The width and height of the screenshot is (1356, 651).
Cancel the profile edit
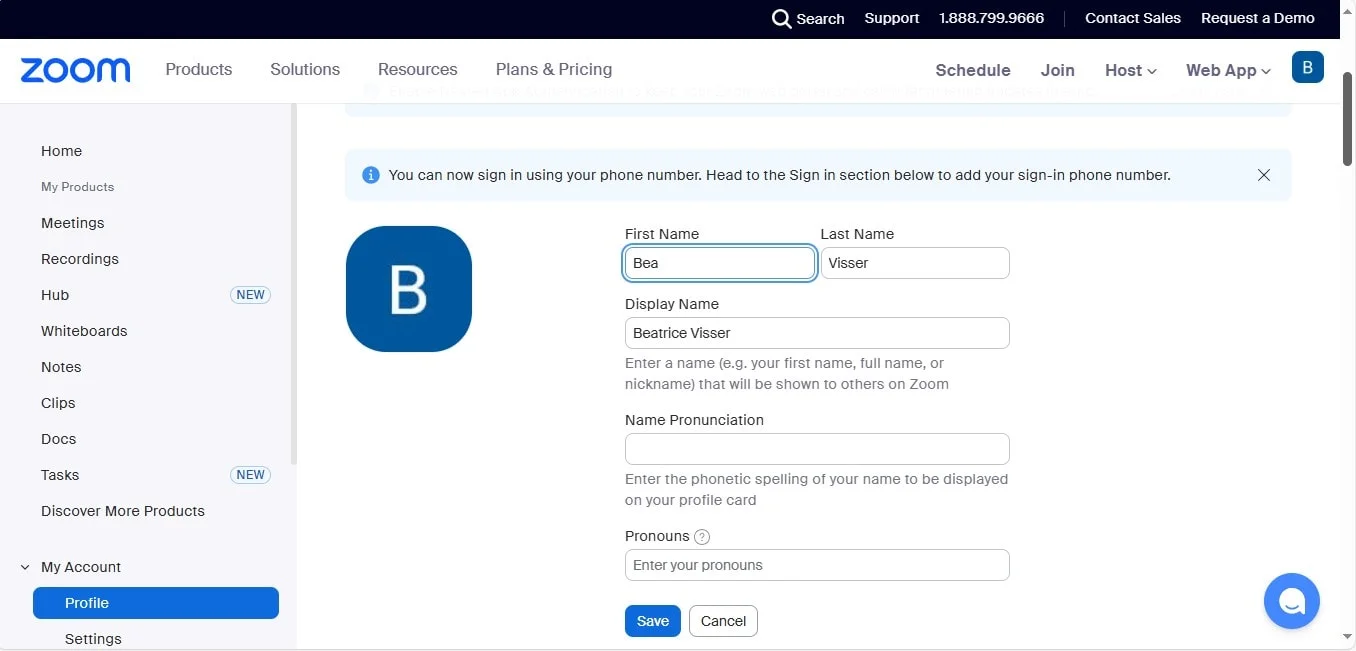[723, 621]
